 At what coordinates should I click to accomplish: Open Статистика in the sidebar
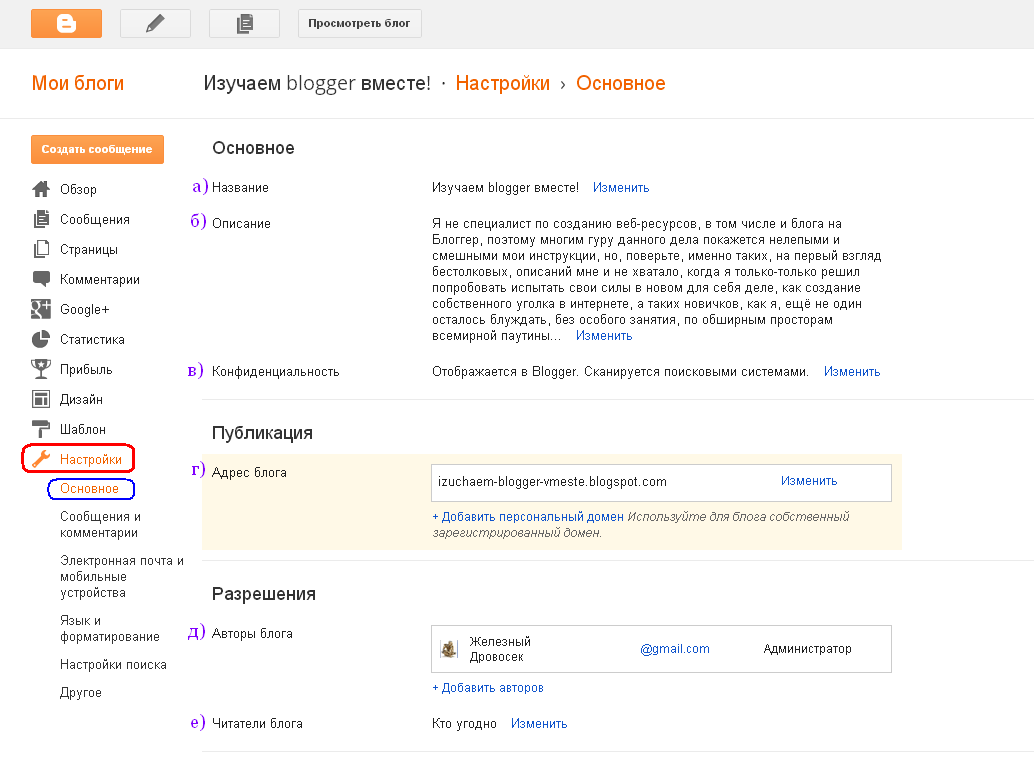click(92, 340)
